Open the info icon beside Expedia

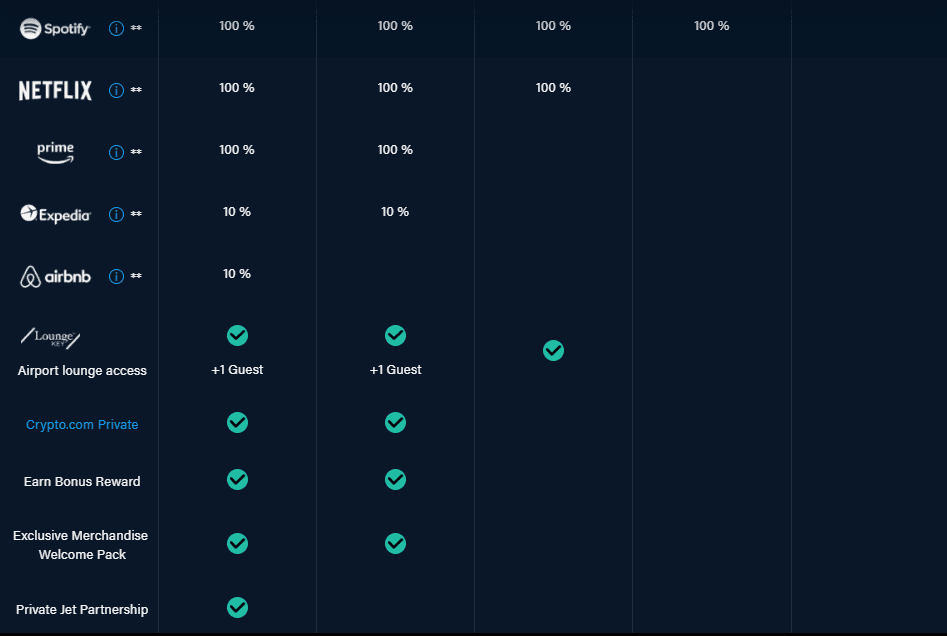tap(116, 214)
